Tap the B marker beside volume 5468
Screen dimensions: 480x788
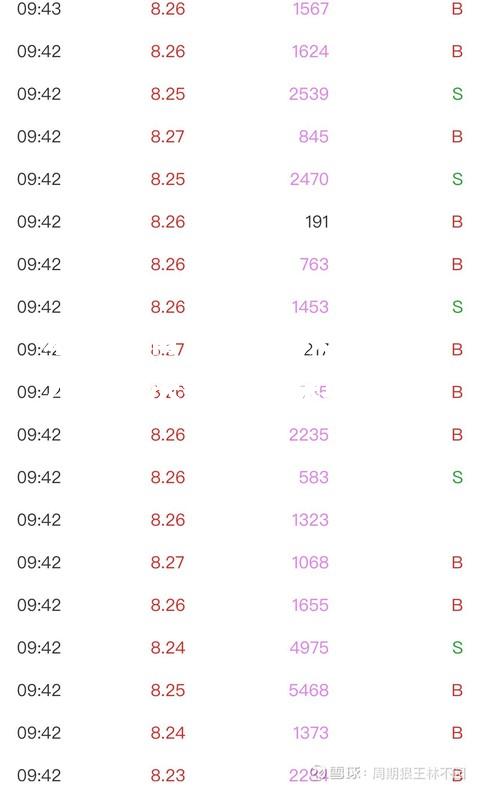[x=457, y=690]
